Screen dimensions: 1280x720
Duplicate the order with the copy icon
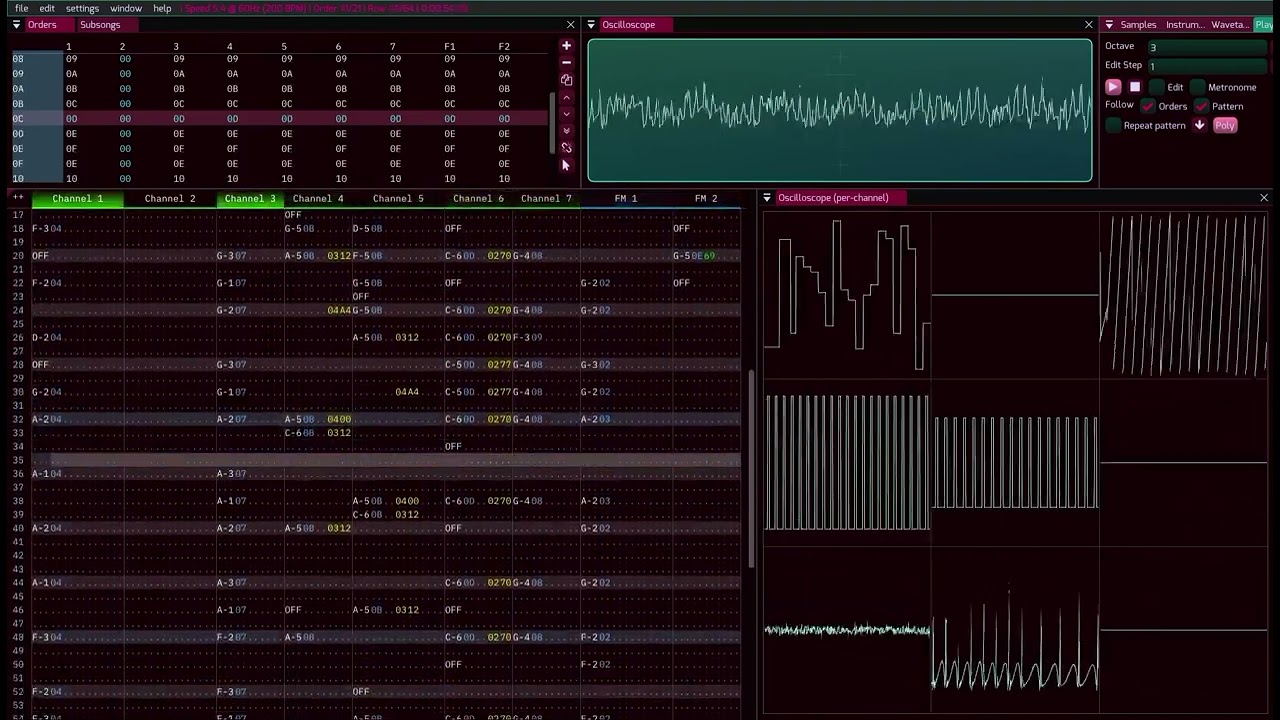click(x=566, y=80)
